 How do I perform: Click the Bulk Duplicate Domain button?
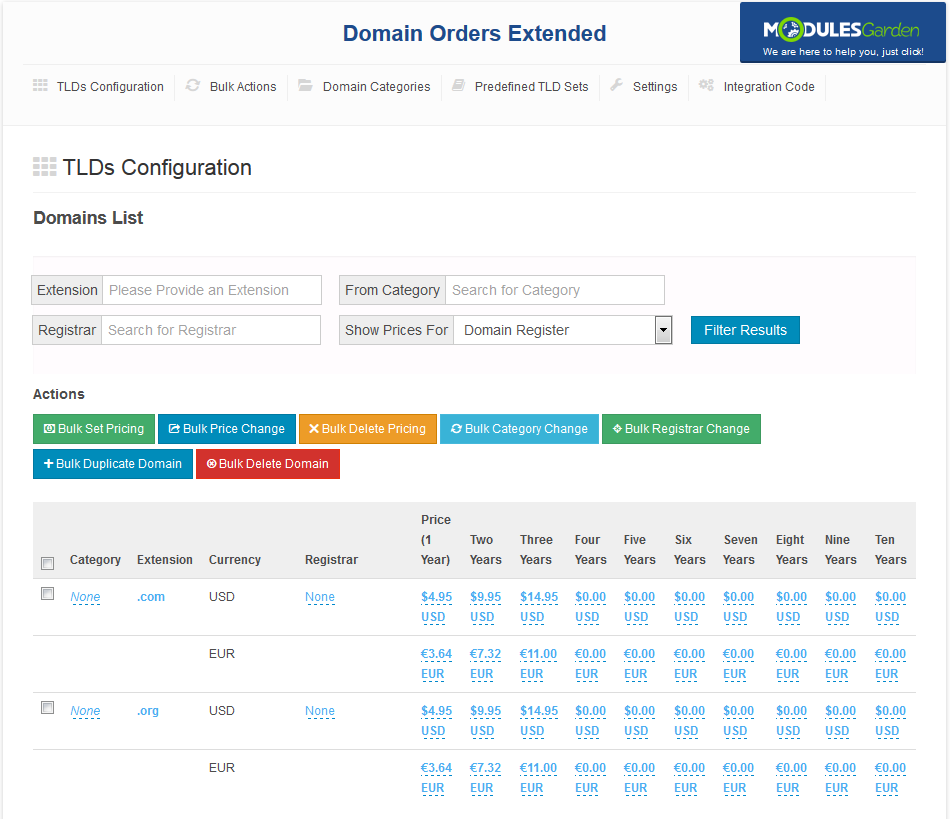[x=113, y=464]
